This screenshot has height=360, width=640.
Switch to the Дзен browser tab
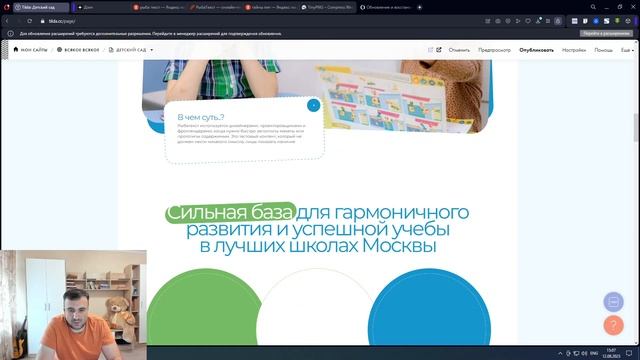[x=102, y=7]
